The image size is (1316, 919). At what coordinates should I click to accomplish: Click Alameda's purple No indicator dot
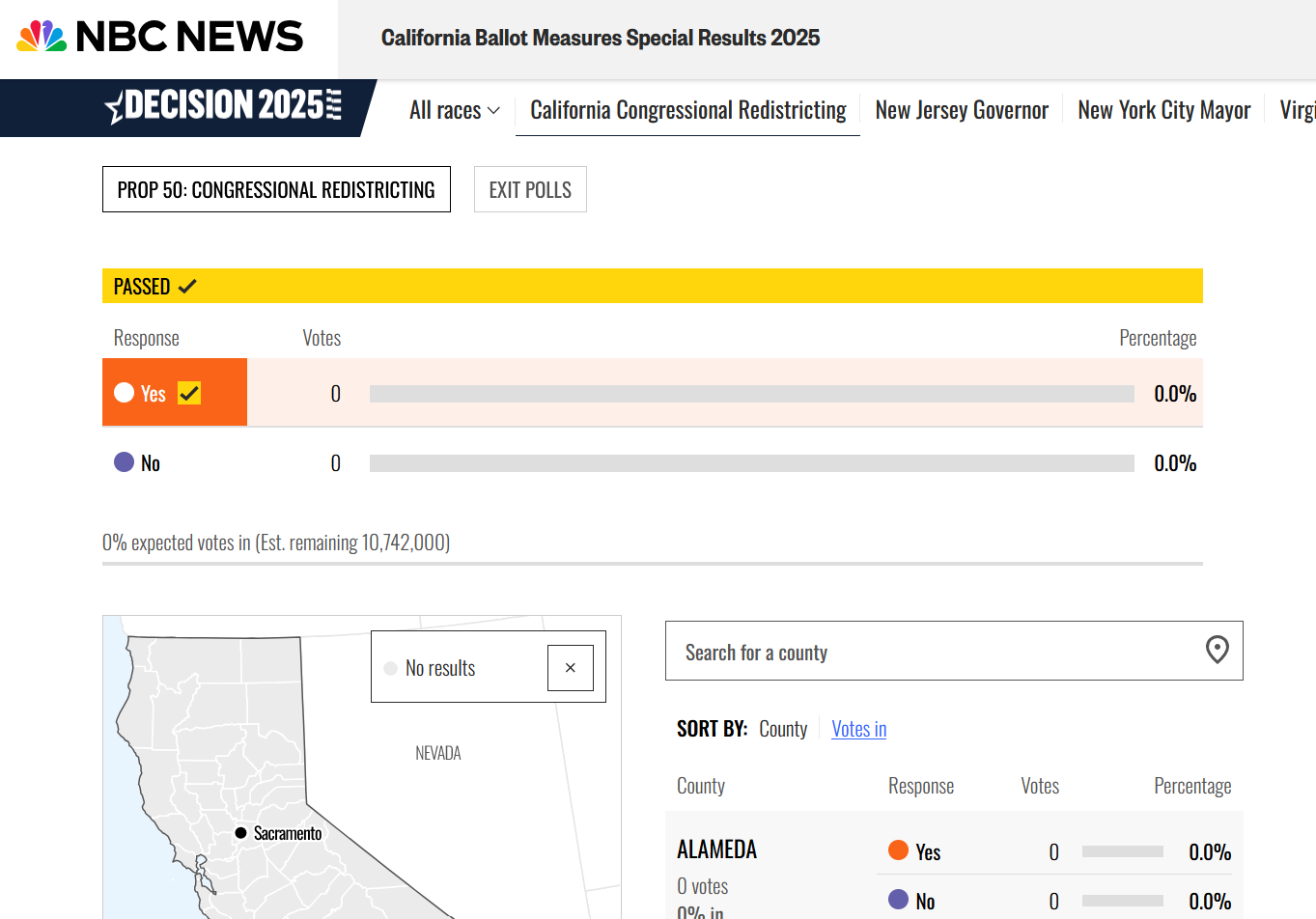tap(898, 899)
